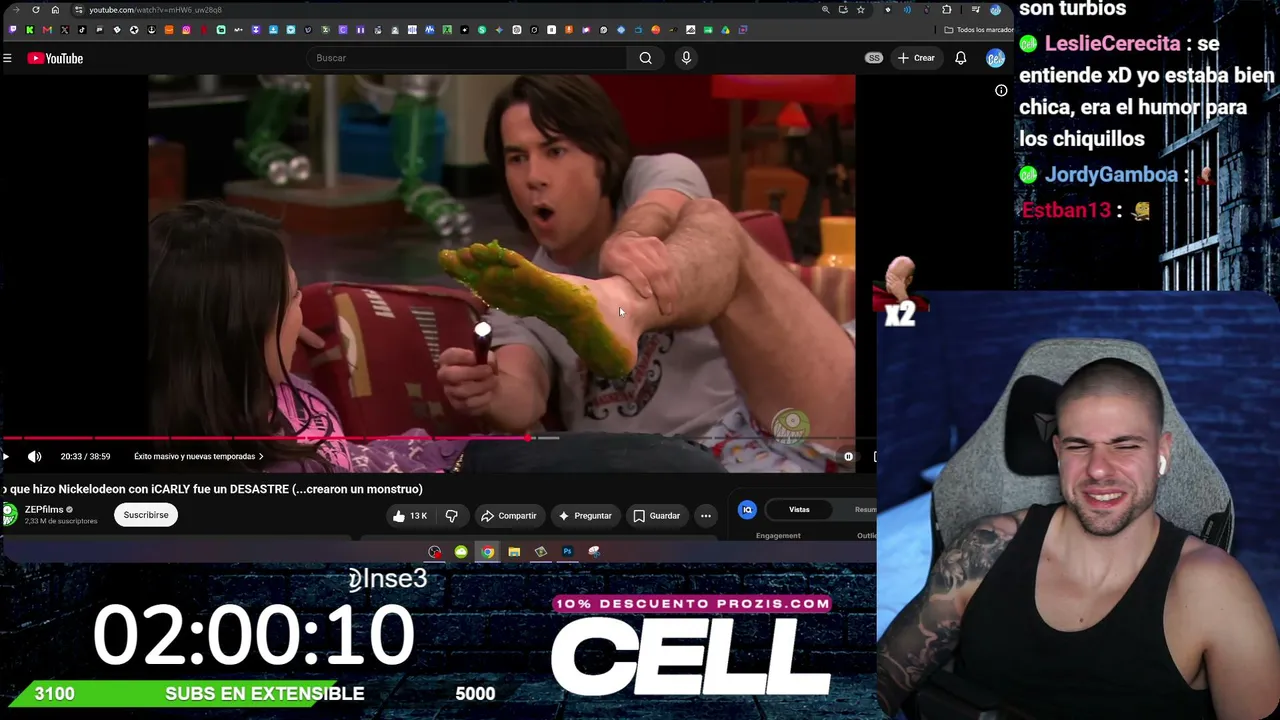Click chat username JordyGamboa

click(x=1111, y=175)
